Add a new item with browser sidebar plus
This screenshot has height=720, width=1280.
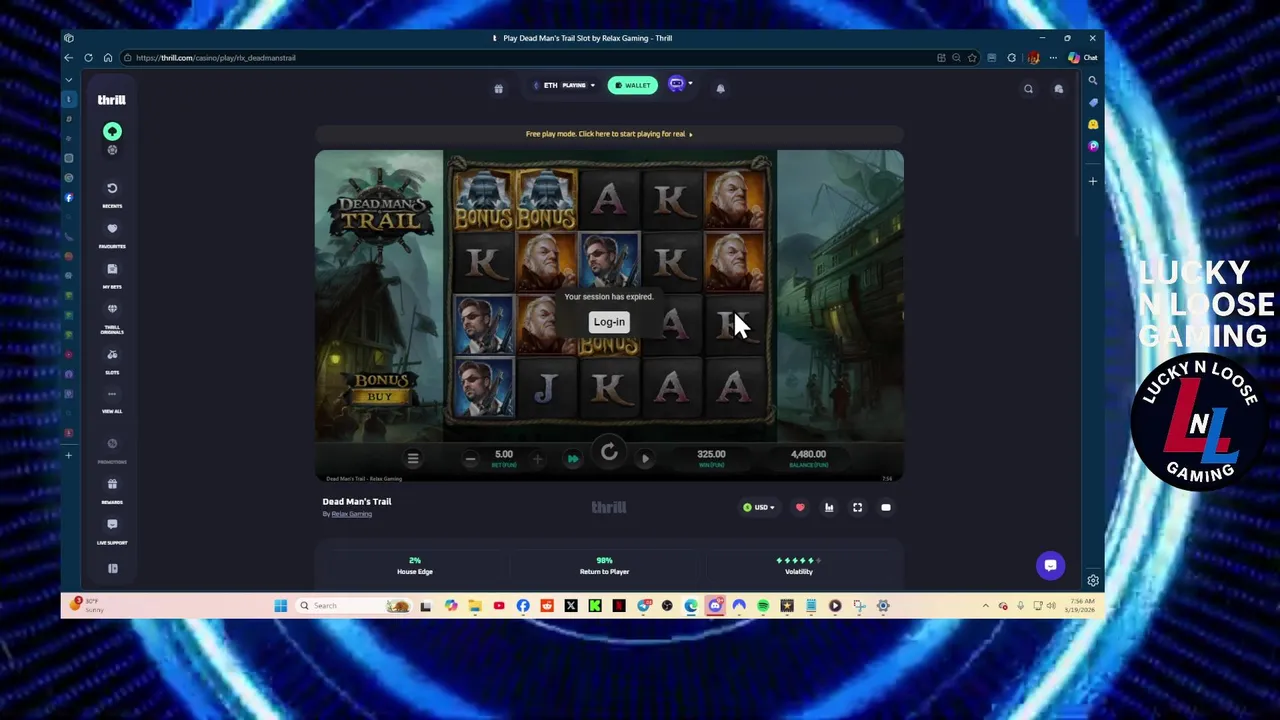(x=1093, y=182)
